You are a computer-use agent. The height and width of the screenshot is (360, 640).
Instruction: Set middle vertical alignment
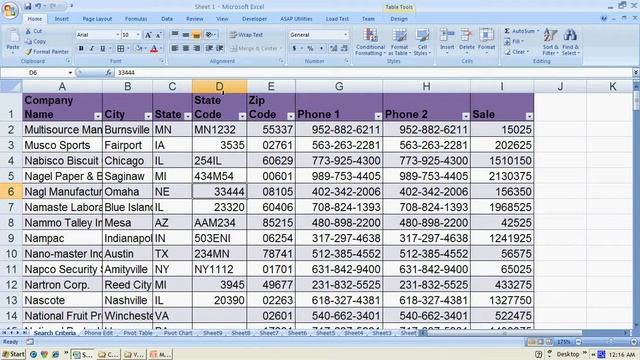coord(186,35)
